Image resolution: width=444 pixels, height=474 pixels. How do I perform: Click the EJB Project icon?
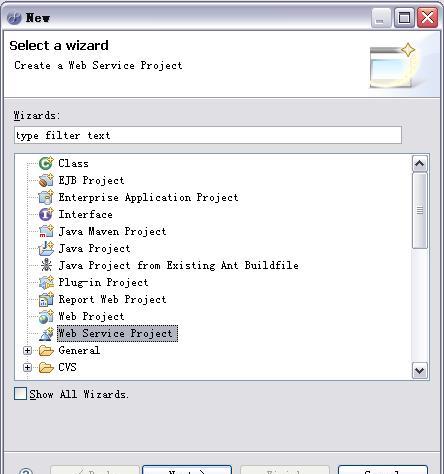(x=46, y=180)
